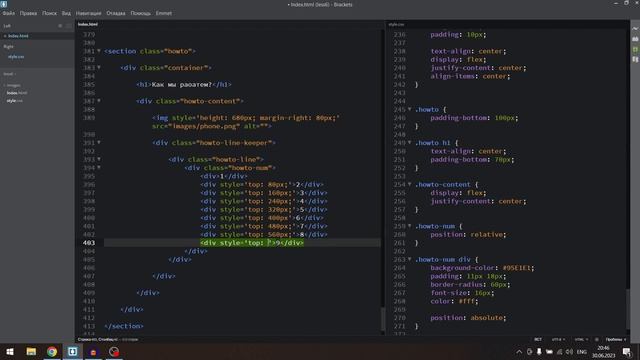Collapse the container div fold at line 383
This screenshot has height=360, width=640.
pos(99,67)
